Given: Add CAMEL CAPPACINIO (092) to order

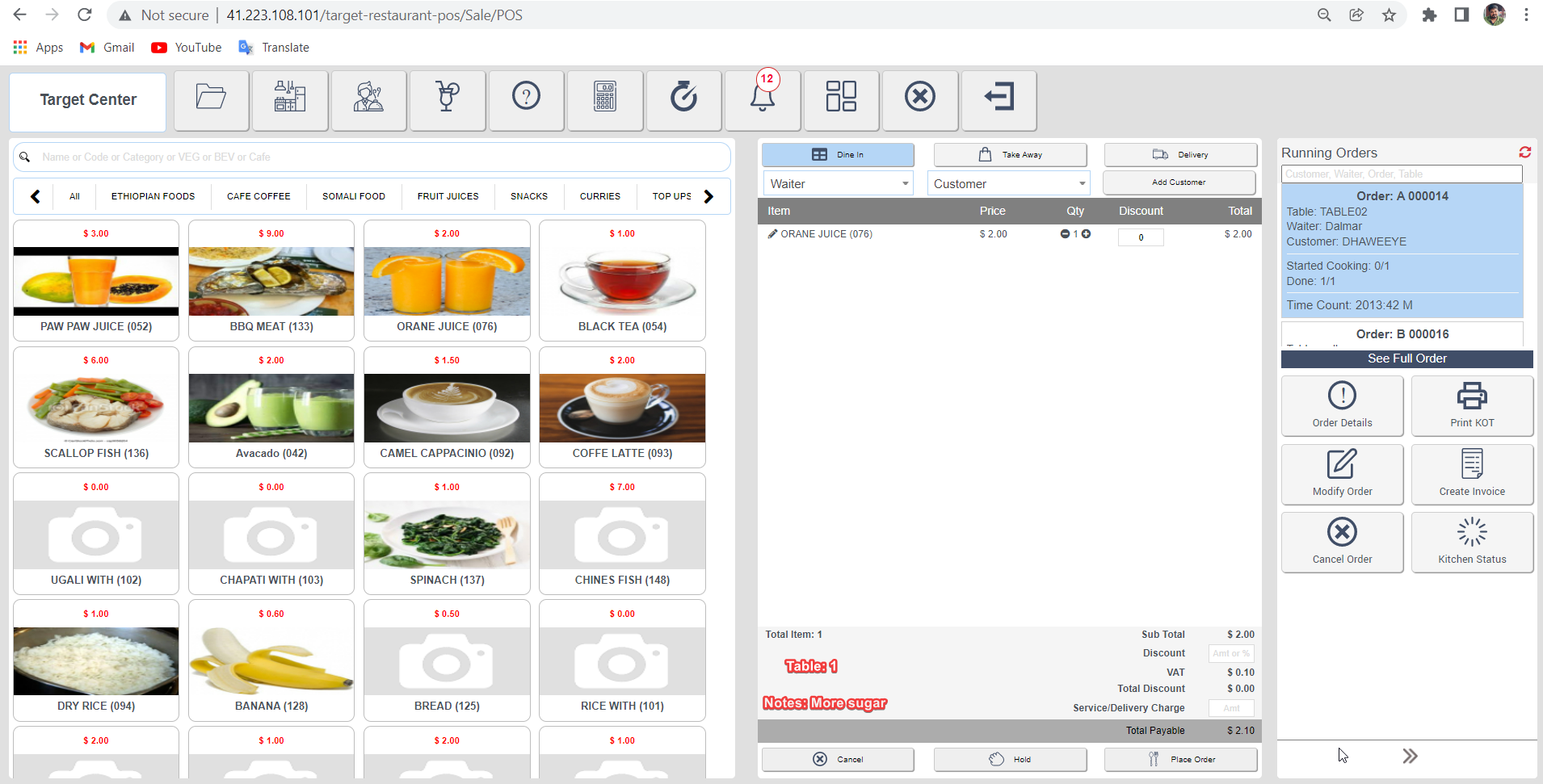Looking at the screenshot, I should click(447, 407).
